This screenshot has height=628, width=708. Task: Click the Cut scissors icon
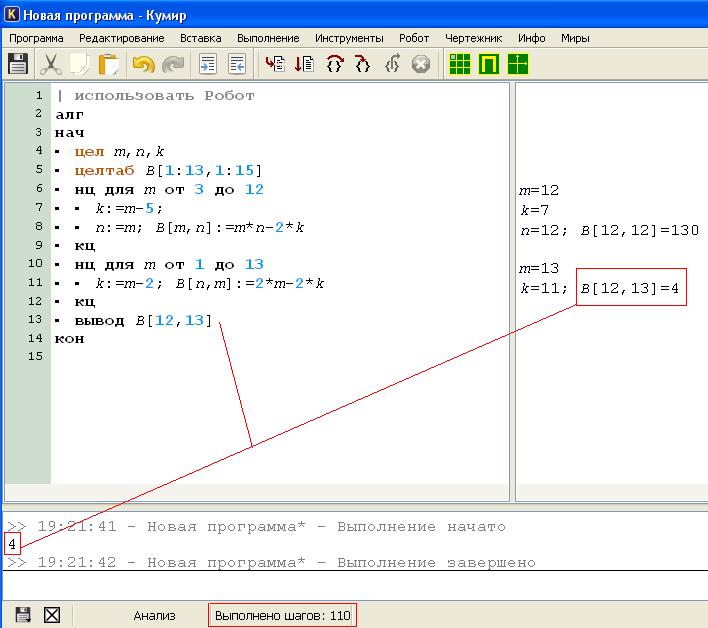click(x=50, y=64)
